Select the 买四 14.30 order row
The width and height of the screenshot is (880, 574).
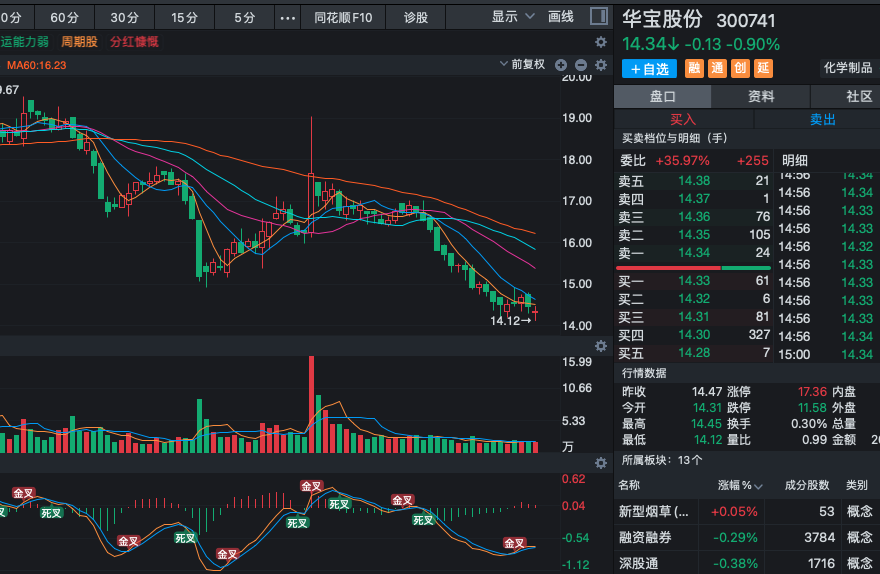pos(694,335)
